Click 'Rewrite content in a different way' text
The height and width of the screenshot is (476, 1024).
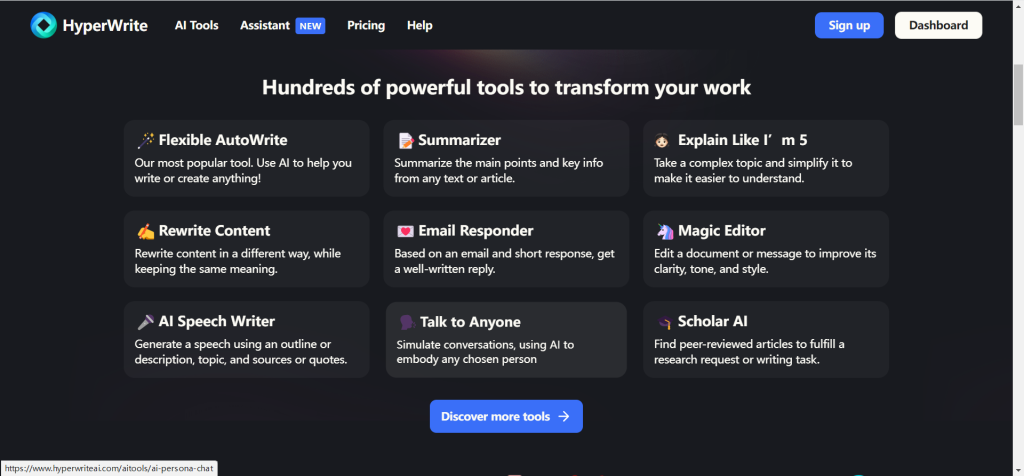click(238, 261)
